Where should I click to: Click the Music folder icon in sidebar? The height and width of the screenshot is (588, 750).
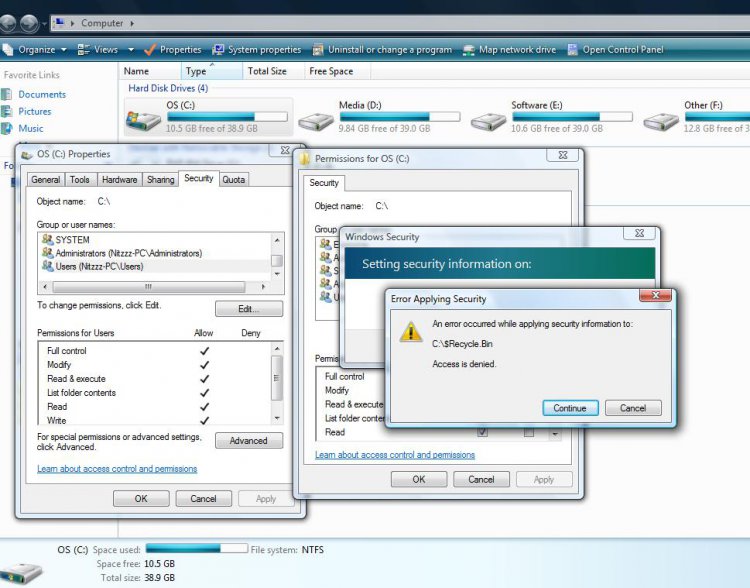tap(7, 128)
